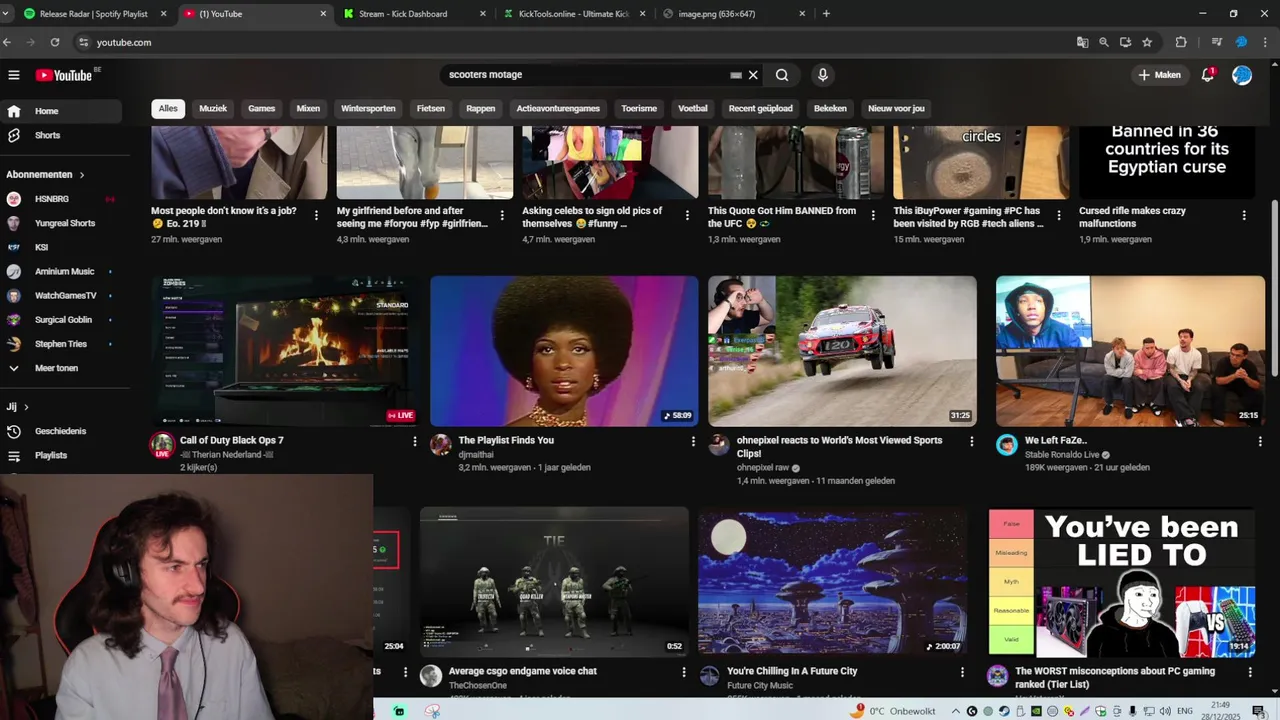Select the Muziek filter chip
Image resolution: width=1280 pixels, height=720 pixels.
point(213,108)
